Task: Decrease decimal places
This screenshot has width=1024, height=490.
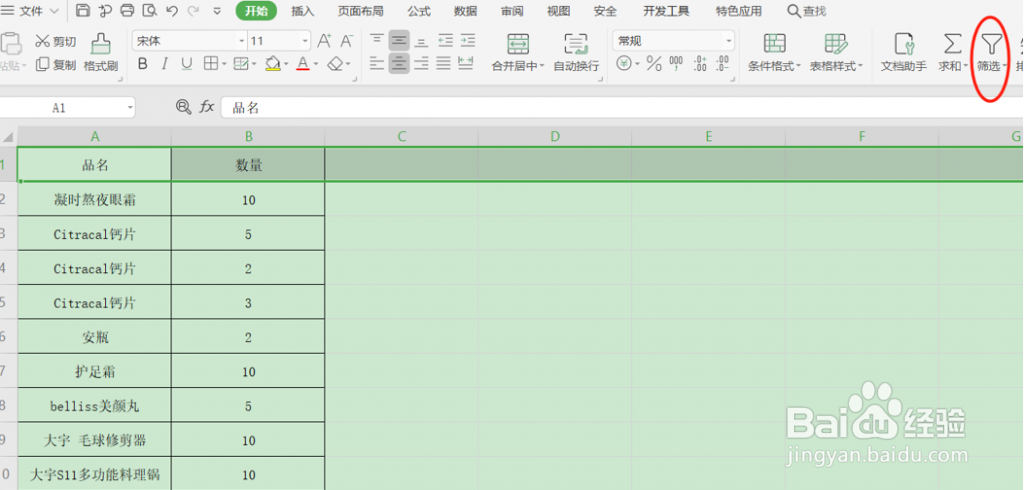Action: click(x=722, y=63)
